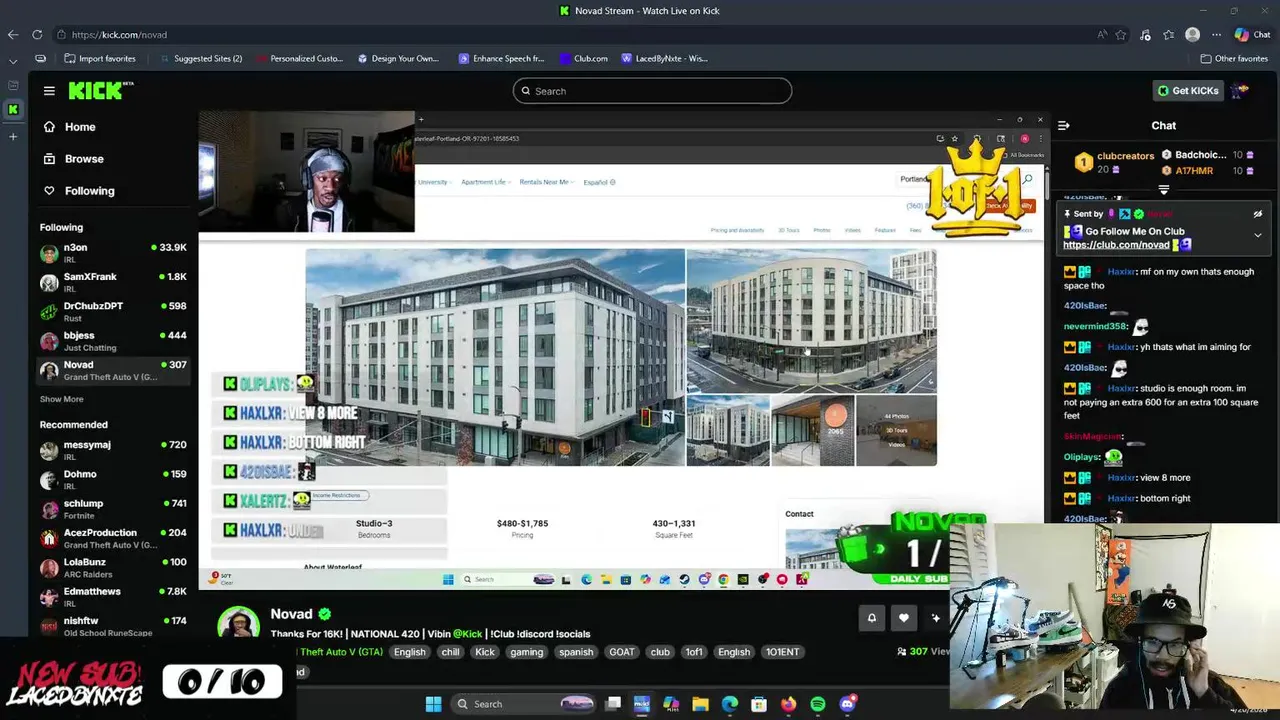1280x720 pixels.
Task: Expand the chat leaderboard with the down arrow
Action: click(x=1163, y=189)
